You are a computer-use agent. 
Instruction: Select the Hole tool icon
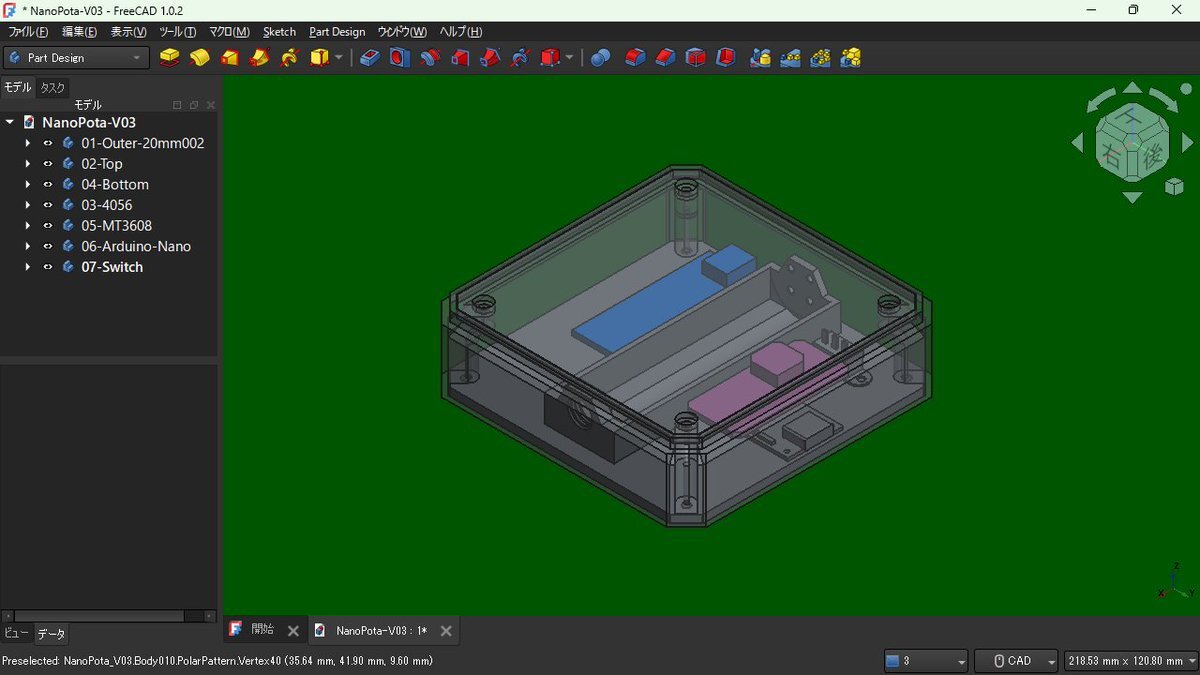coord(399,58)
